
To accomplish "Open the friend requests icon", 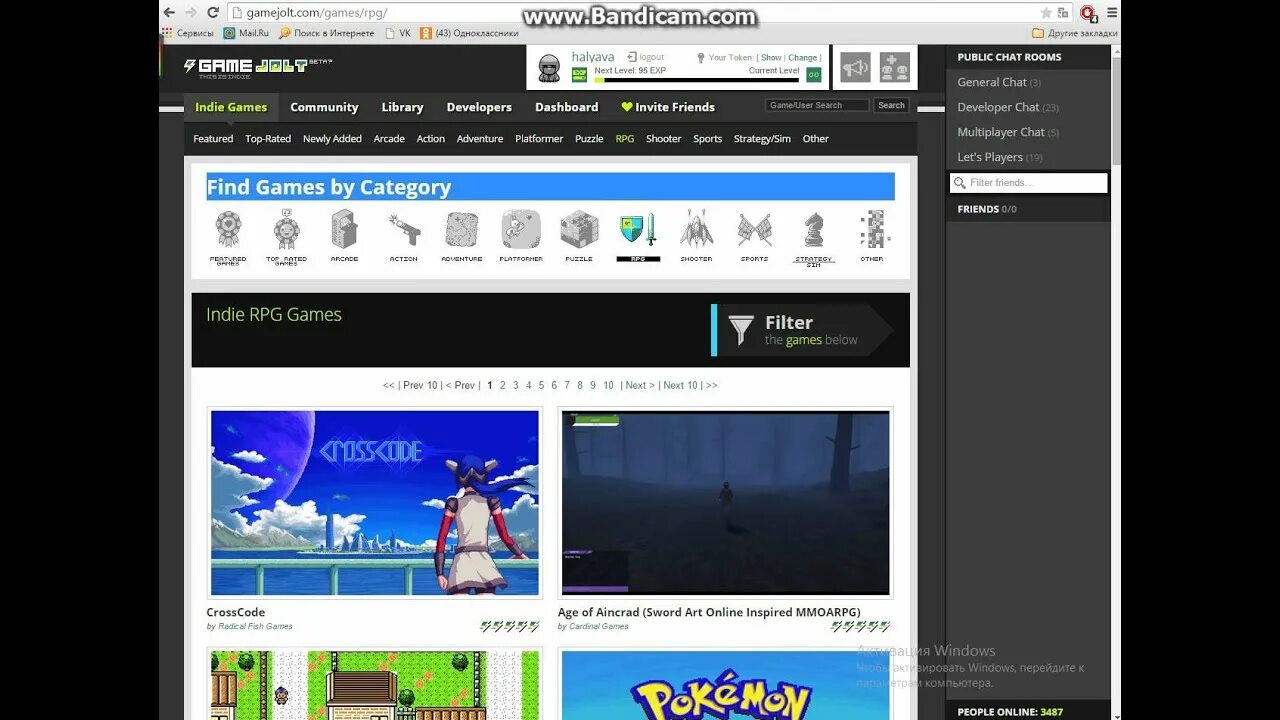I will (x=895, y=67).
